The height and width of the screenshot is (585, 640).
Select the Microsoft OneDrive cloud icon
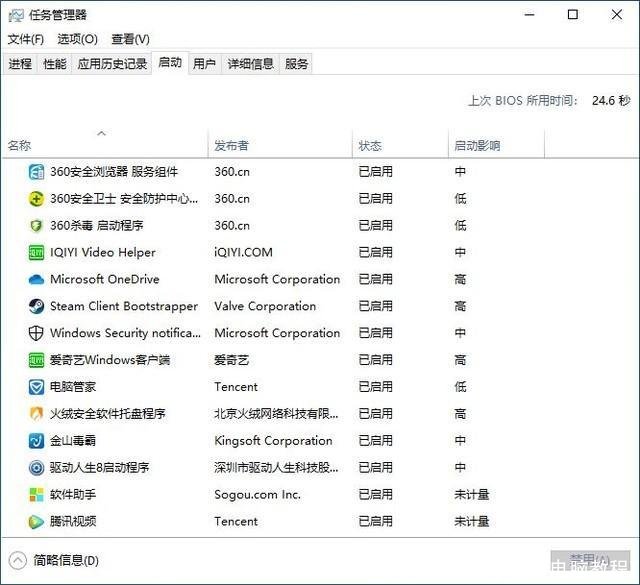37,280
